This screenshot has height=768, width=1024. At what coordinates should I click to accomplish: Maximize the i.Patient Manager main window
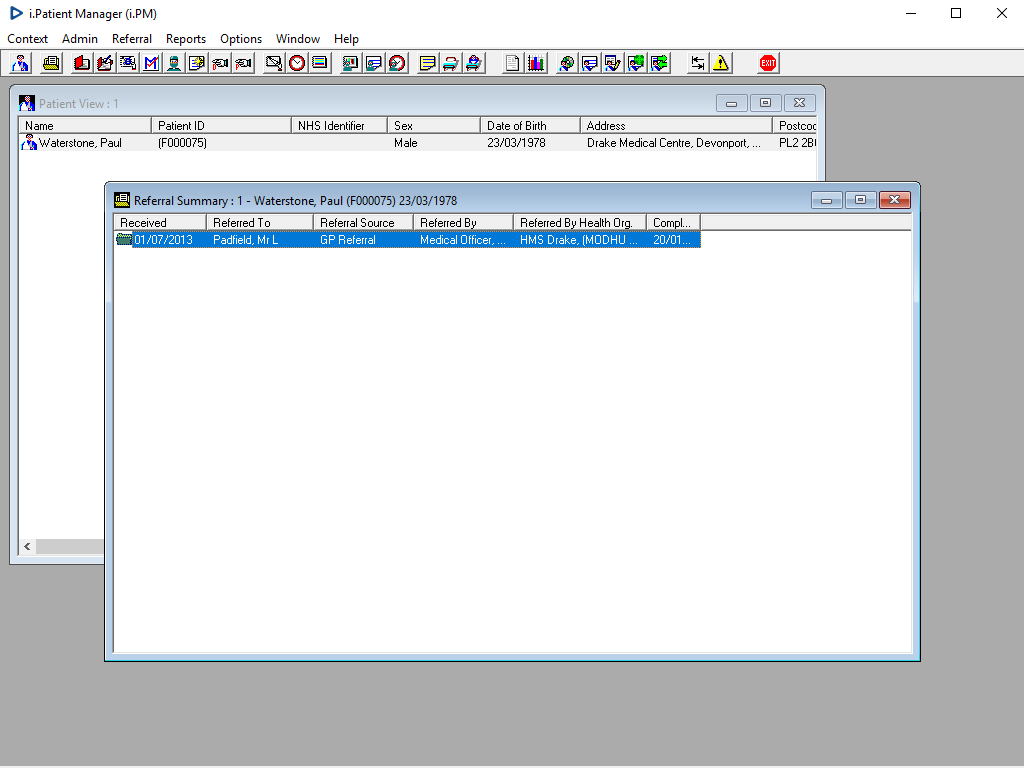[x=955, y=13]
